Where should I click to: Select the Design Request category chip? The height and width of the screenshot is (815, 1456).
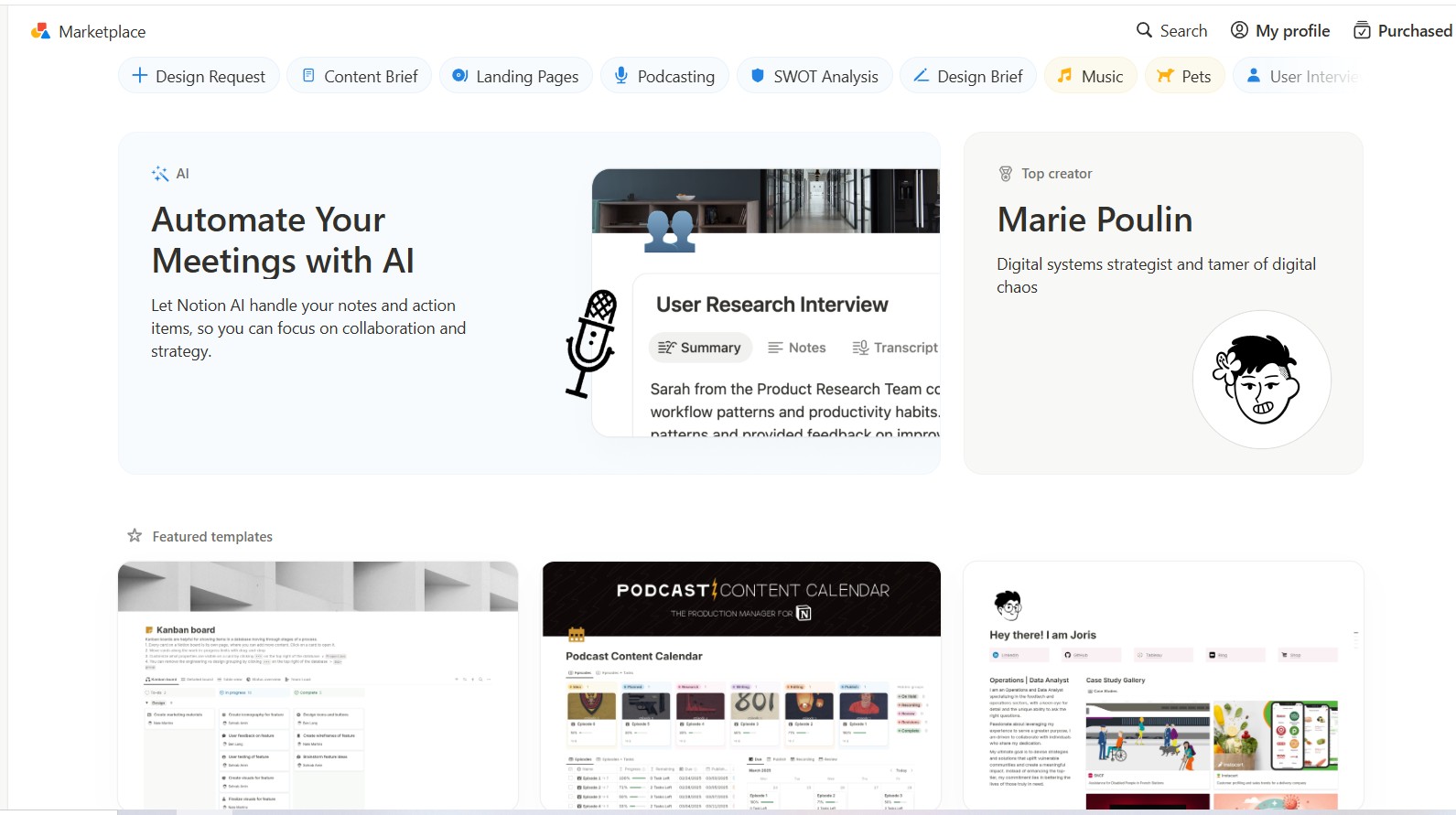199,76
